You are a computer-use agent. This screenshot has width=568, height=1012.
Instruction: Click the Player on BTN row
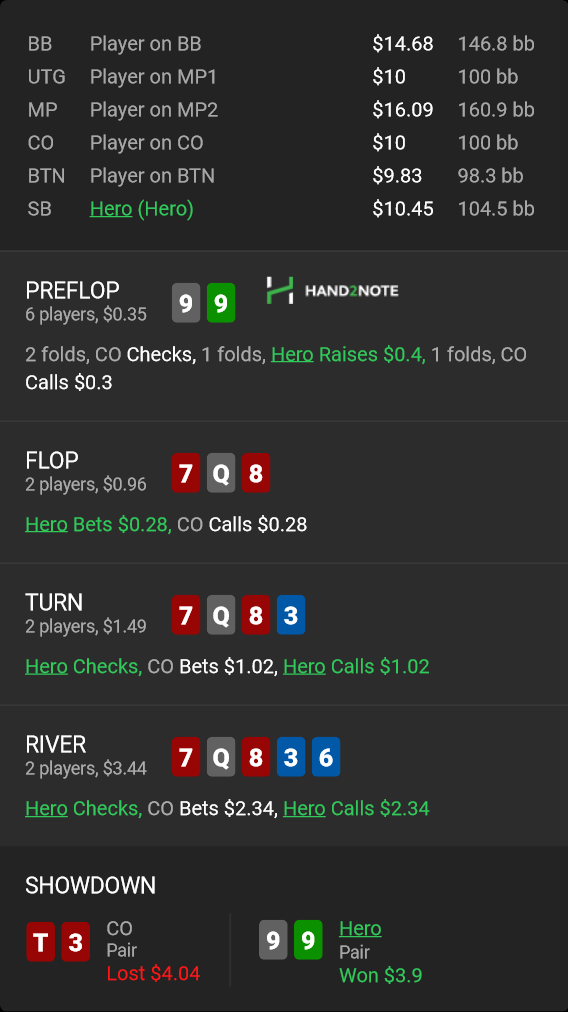281,176
